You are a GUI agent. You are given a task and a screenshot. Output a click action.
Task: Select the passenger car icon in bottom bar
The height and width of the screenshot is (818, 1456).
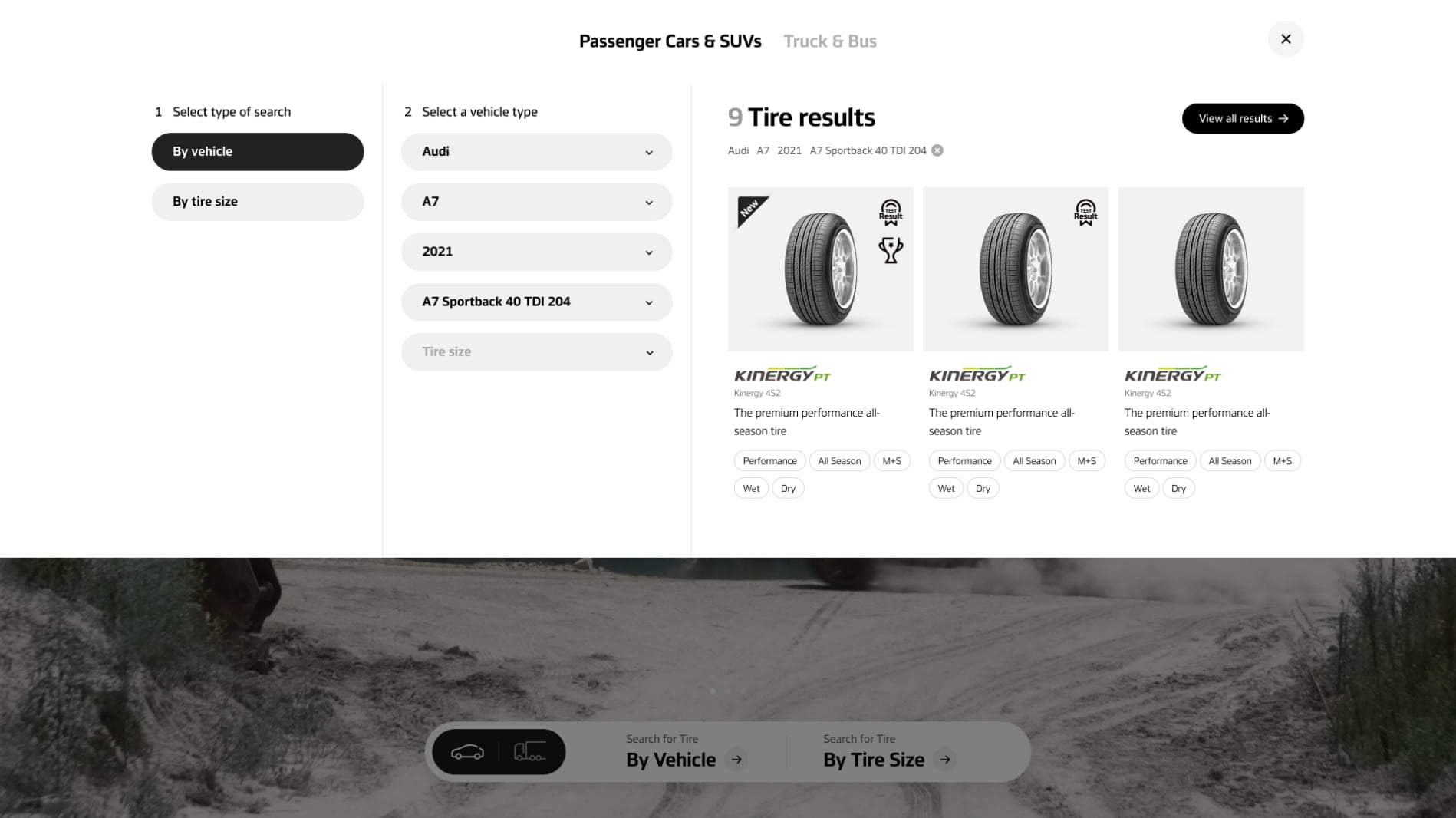(467, 752)
